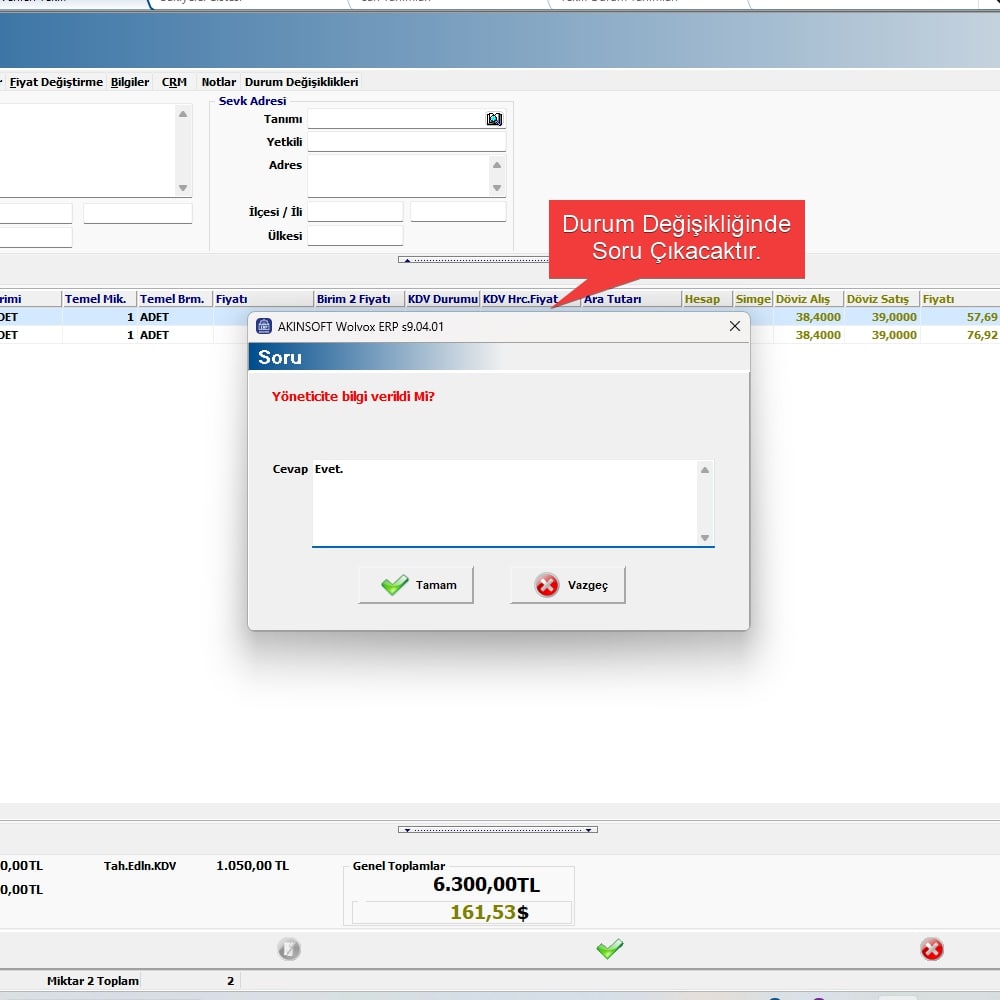Close the Soru dialog with X
1000x1000 pixels.
pyautogui.click(x=735, y=326)
